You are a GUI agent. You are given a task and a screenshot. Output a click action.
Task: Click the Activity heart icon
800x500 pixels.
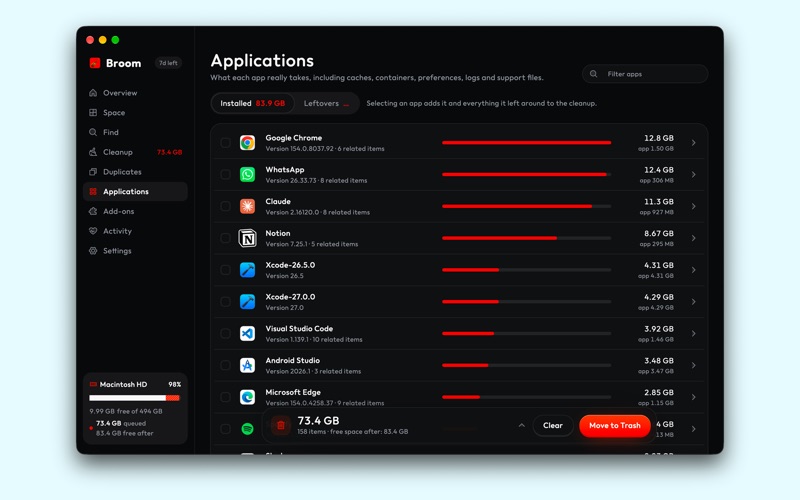click(93, 231)
